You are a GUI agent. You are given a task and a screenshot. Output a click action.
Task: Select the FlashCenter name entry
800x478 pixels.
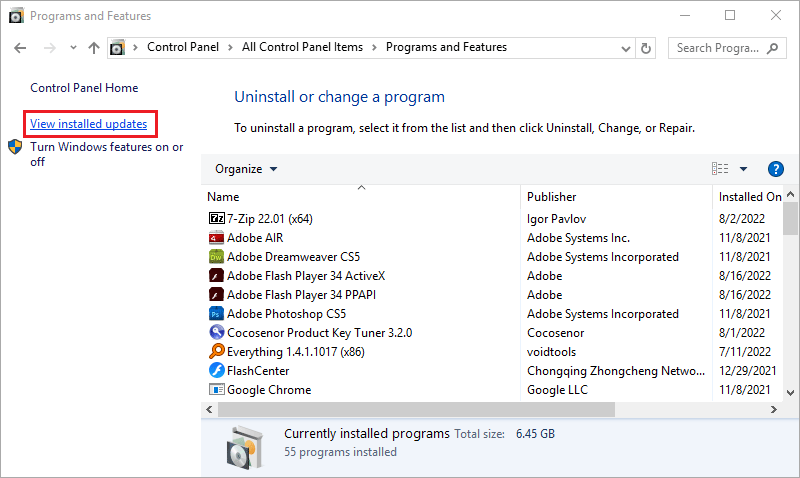pyautogui.click(x=258, y=370)
